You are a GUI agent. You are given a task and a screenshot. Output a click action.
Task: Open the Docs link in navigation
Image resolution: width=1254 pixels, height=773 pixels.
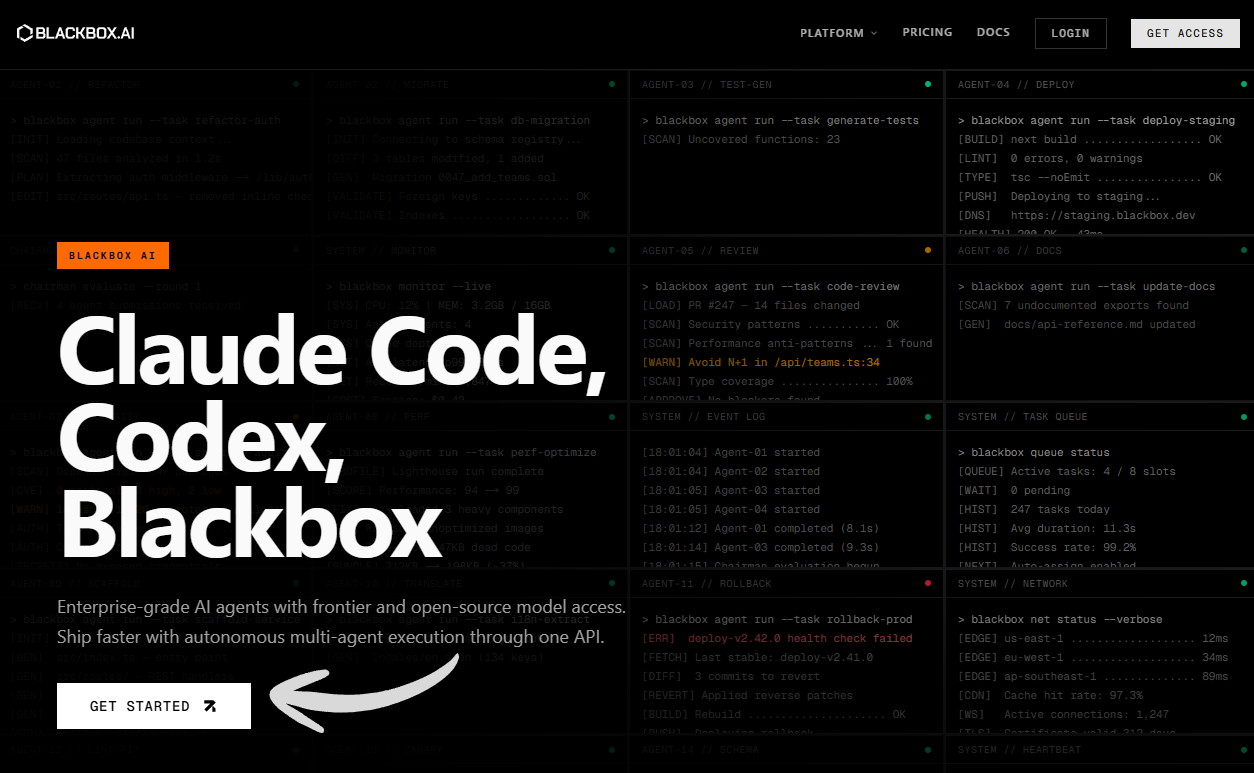tap(993, 32)
